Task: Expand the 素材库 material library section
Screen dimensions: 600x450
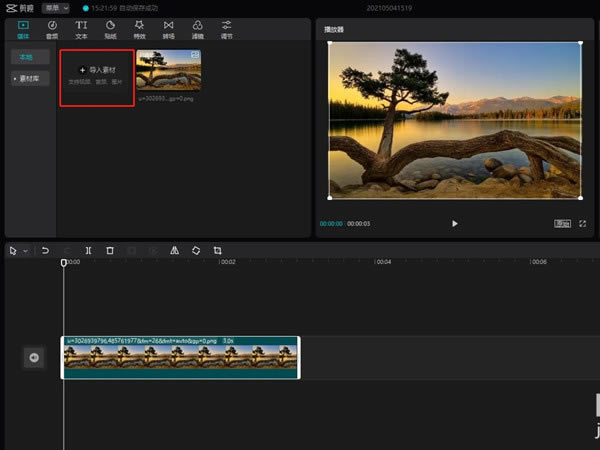Action: pos(29,77)
